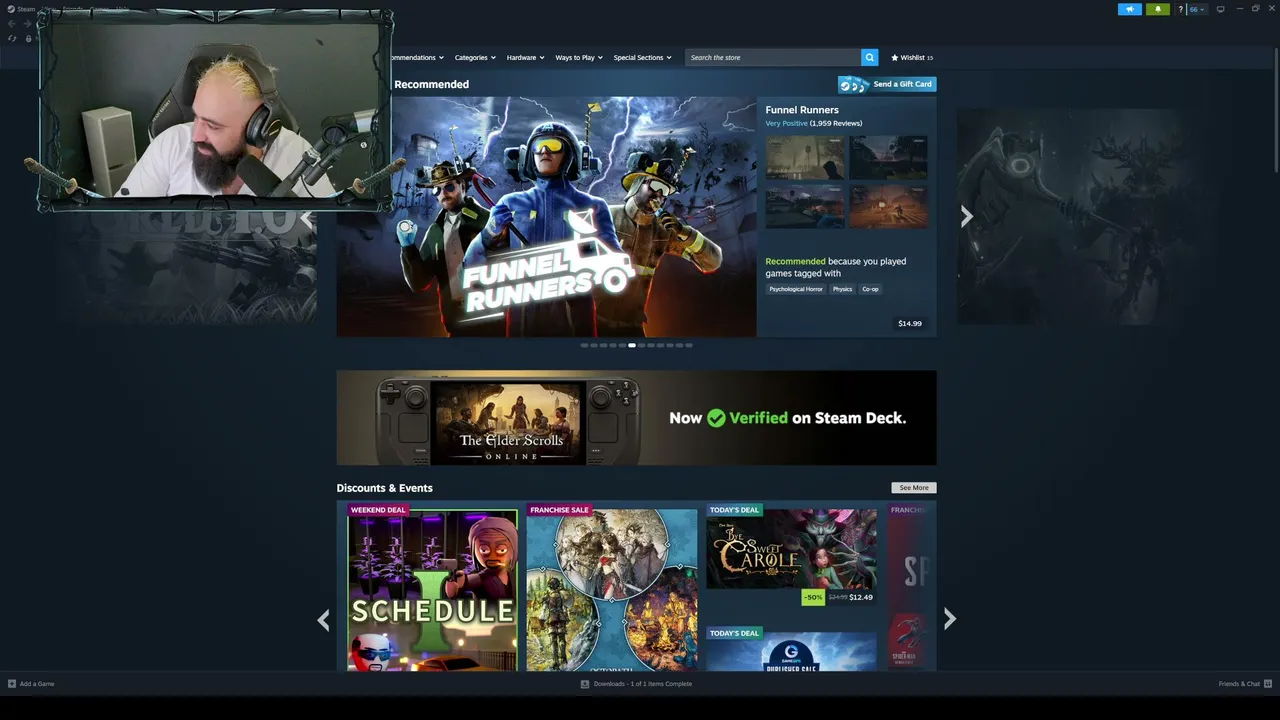Click the Funnel Runners title text
This screenshot has width=1280, height=720.
[x=802, y=110]
